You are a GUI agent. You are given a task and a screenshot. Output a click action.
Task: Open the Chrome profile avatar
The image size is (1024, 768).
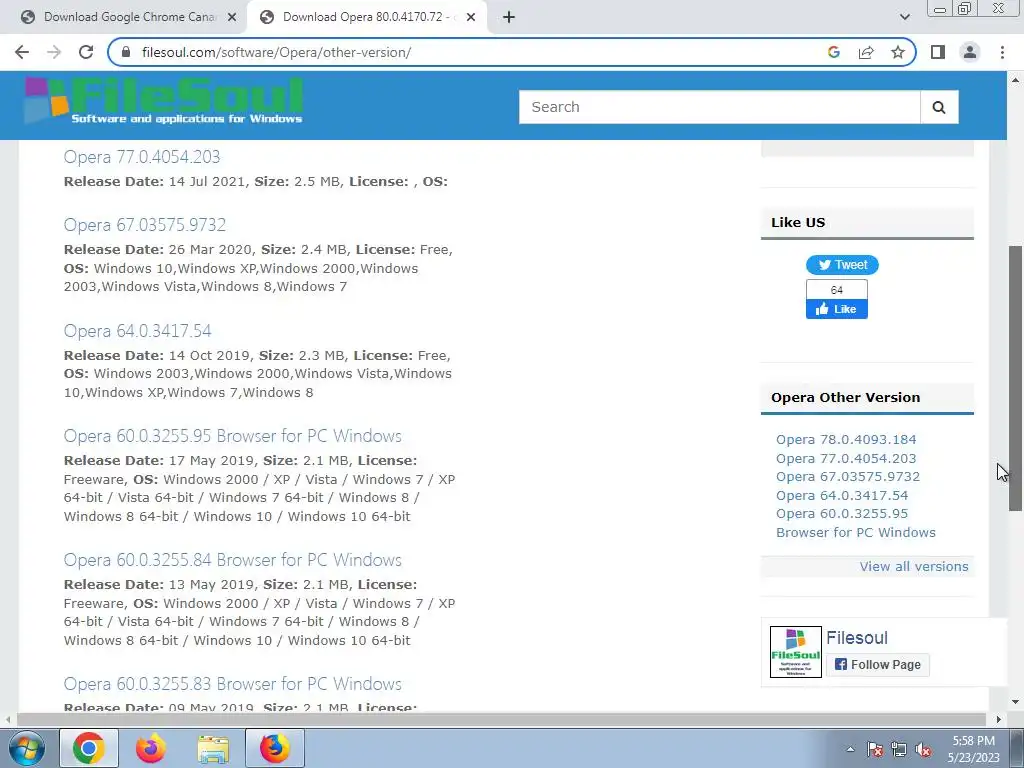(x=970, y=52)
